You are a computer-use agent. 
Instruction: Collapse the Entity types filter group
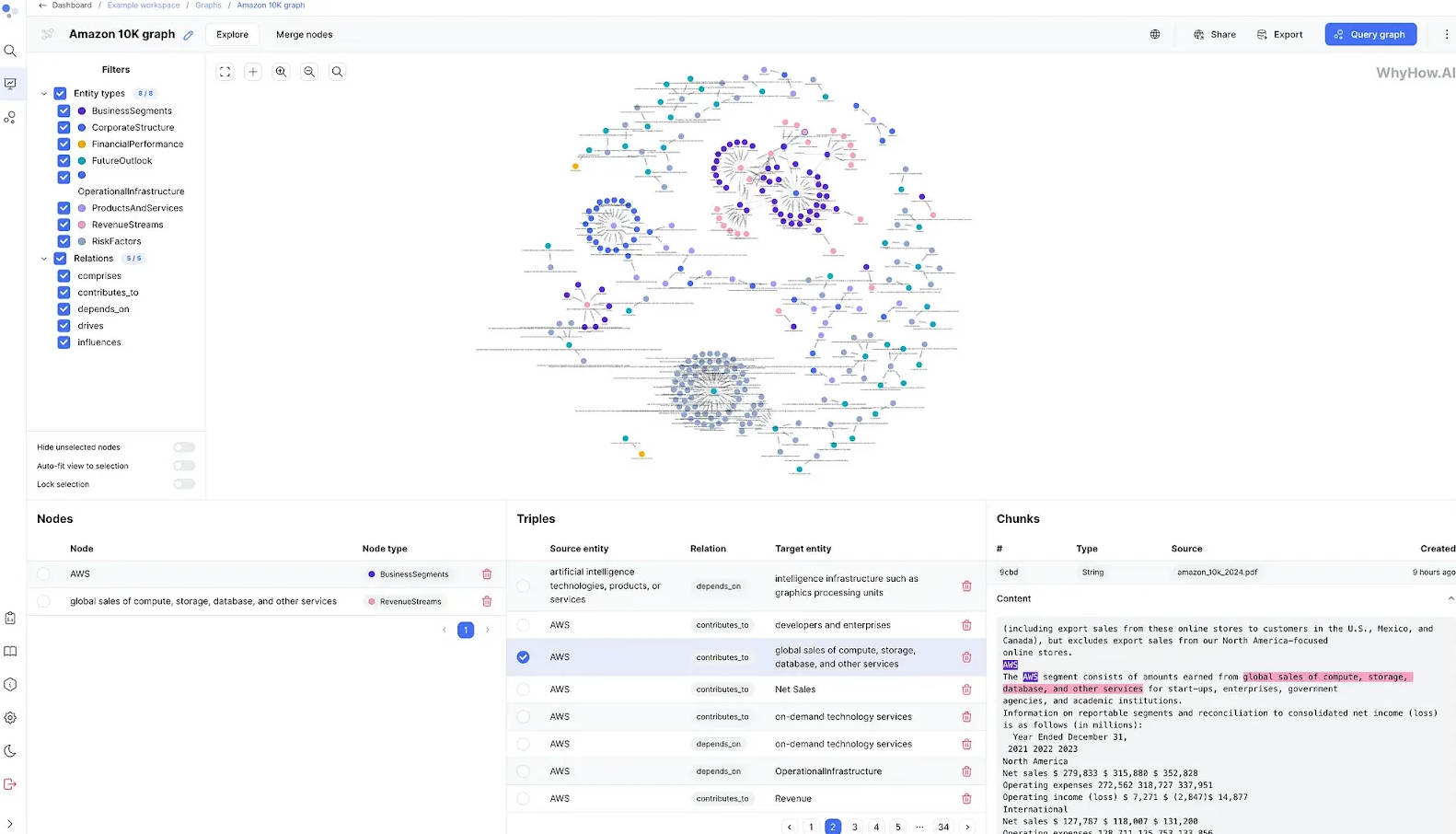pyautogui.click(x=43, y=94)
